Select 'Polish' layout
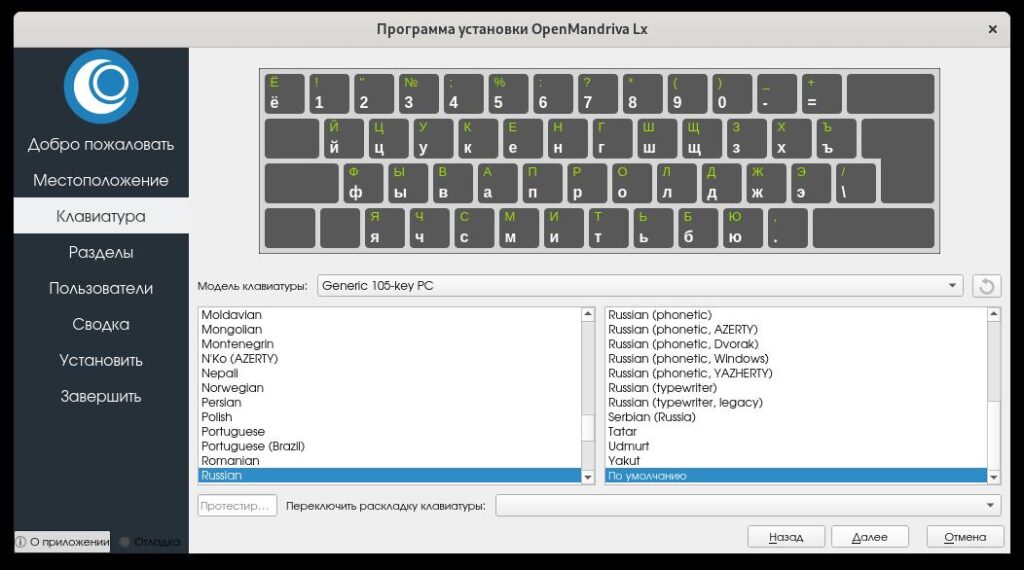Viewport: 1024px width, 570px height. click(x=389, y=417)
